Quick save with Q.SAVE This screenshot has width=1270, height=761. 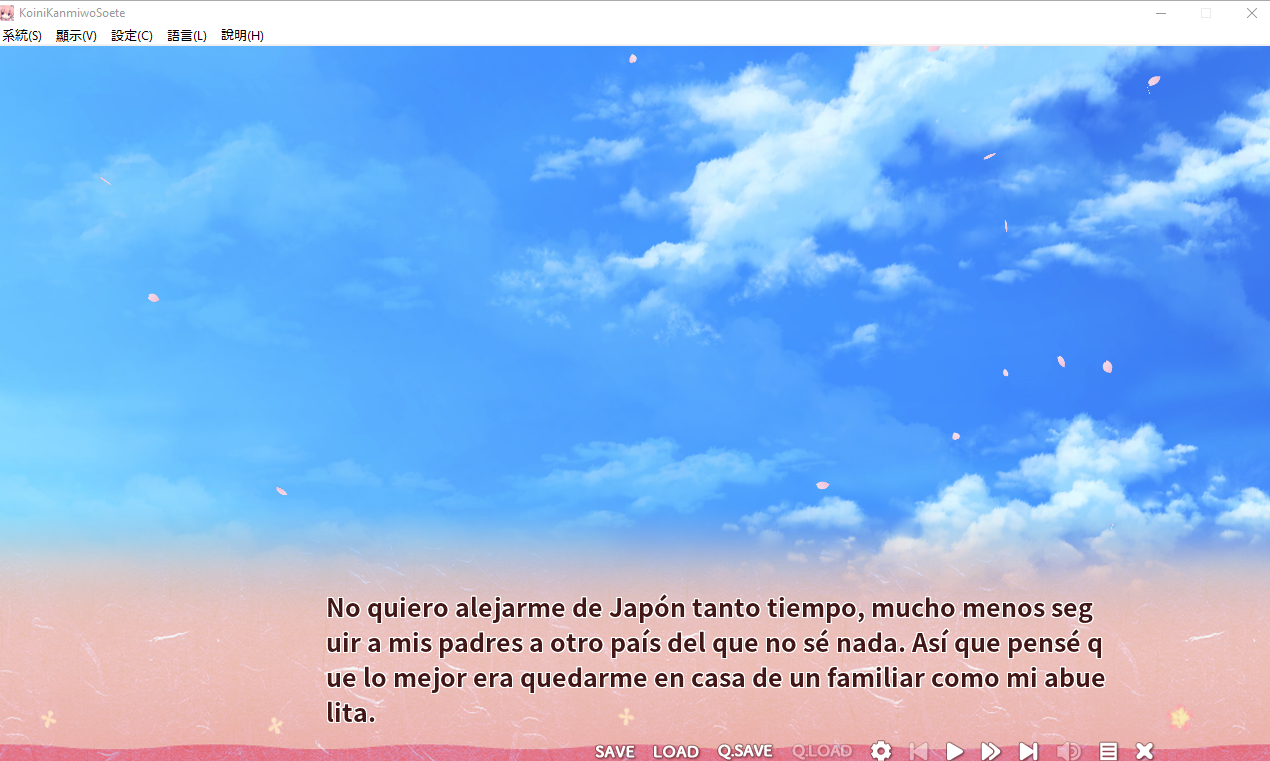click(745, 752)
